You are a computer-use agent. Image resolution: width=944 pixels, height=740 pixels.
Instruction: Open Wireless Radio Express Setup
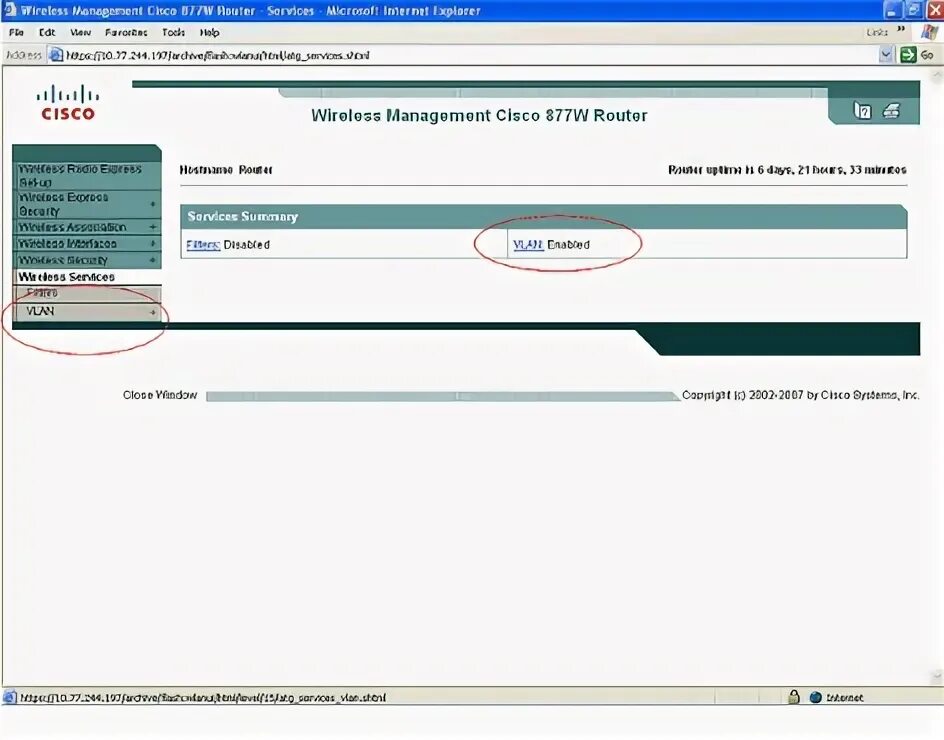tap(87, 175)
